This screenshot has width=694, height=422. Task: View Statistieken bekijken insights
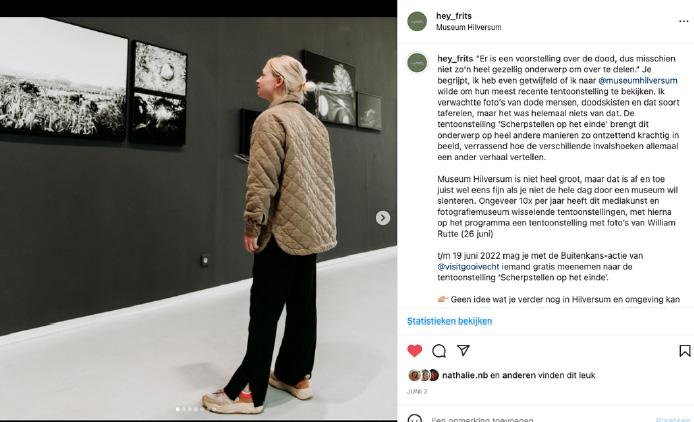(x=449, y=321)
